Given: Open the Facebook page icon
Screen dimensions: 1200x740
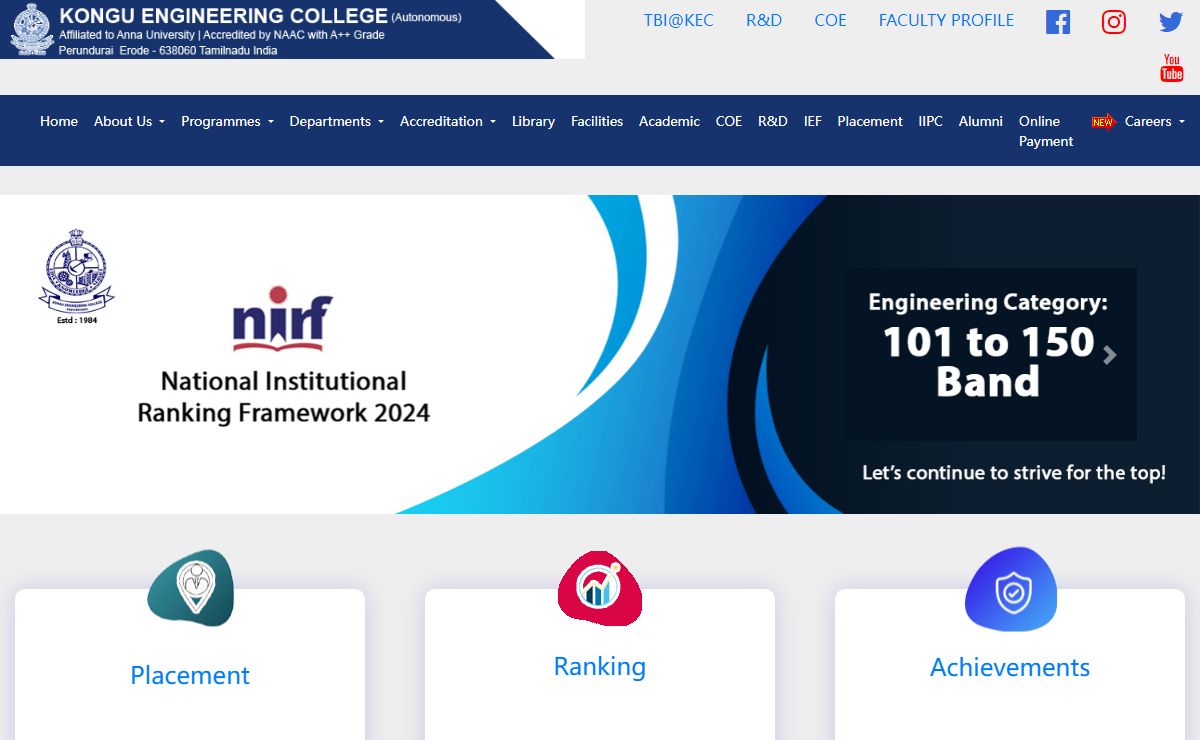Looking at the screenshot, I should pos(1058,22).
